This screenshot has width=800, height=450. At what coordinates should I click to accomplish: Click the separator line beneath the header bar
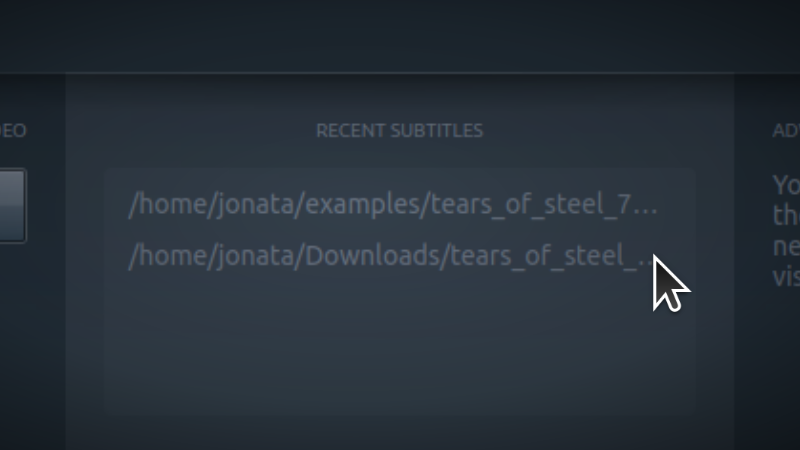click(x=400, y=73)
